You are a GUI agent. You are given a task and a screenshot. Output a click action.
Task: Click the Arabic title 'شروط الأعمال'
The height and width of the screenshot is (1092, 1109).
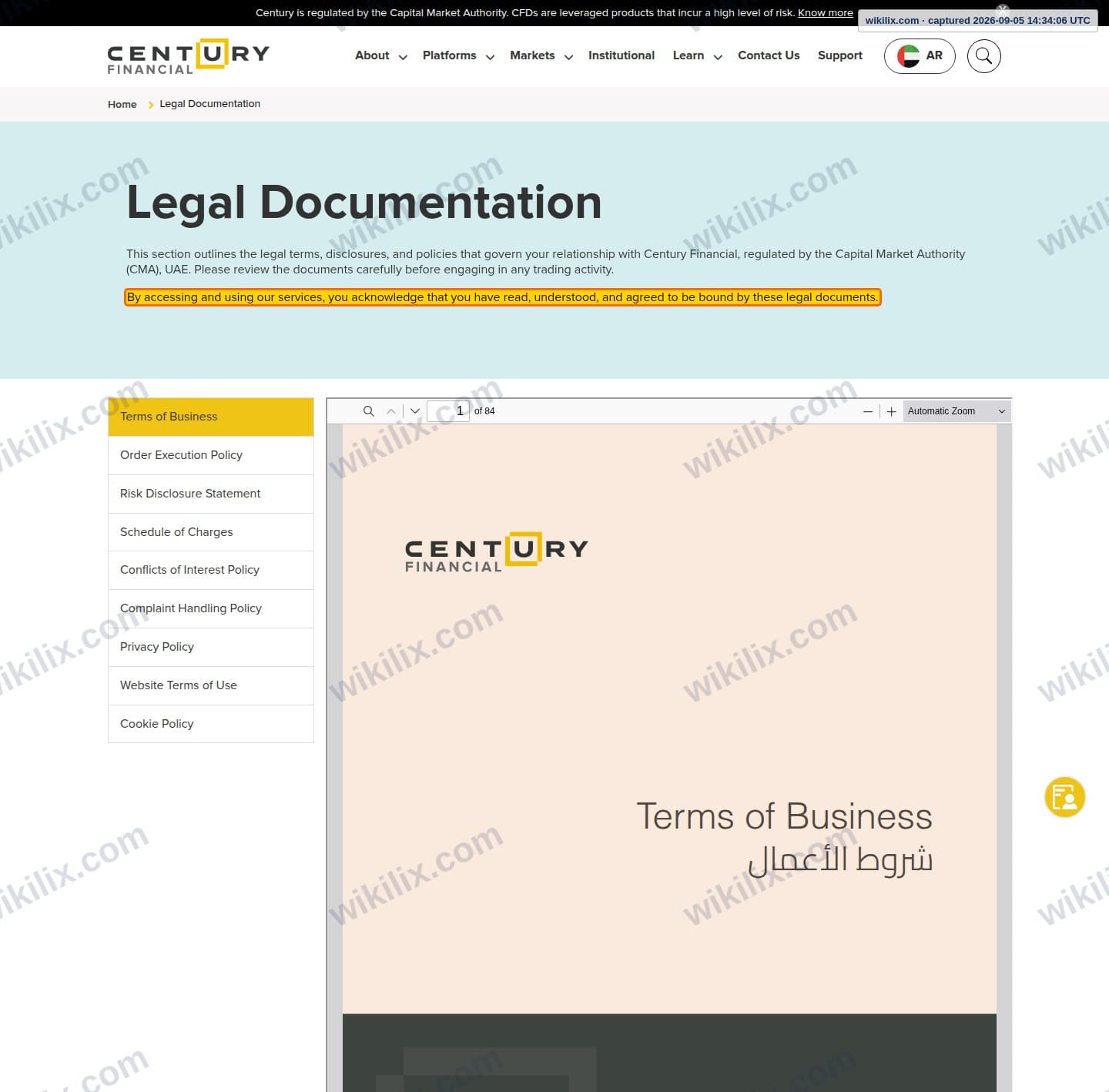click(x=840, y=859)
